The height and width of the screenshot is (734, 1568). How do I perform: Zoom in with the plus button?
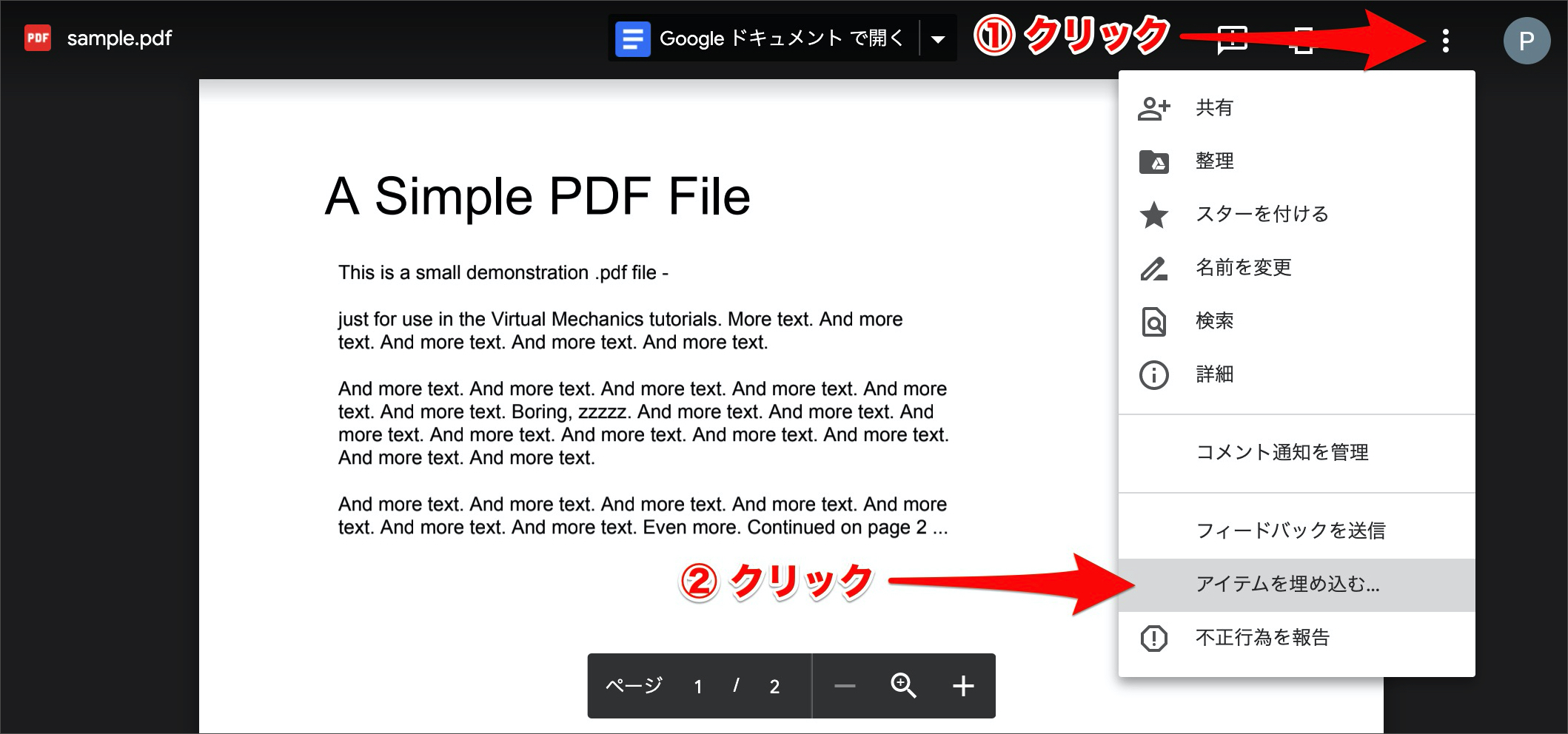(962, 686)
